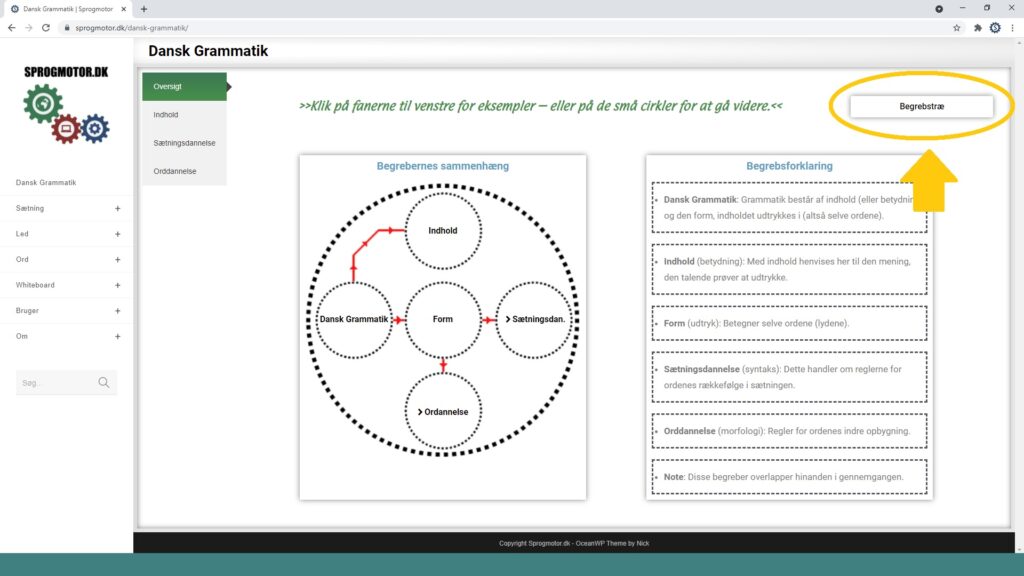Click the padlock site info icon
1024x576 pixels.
[x=67, y=28]
